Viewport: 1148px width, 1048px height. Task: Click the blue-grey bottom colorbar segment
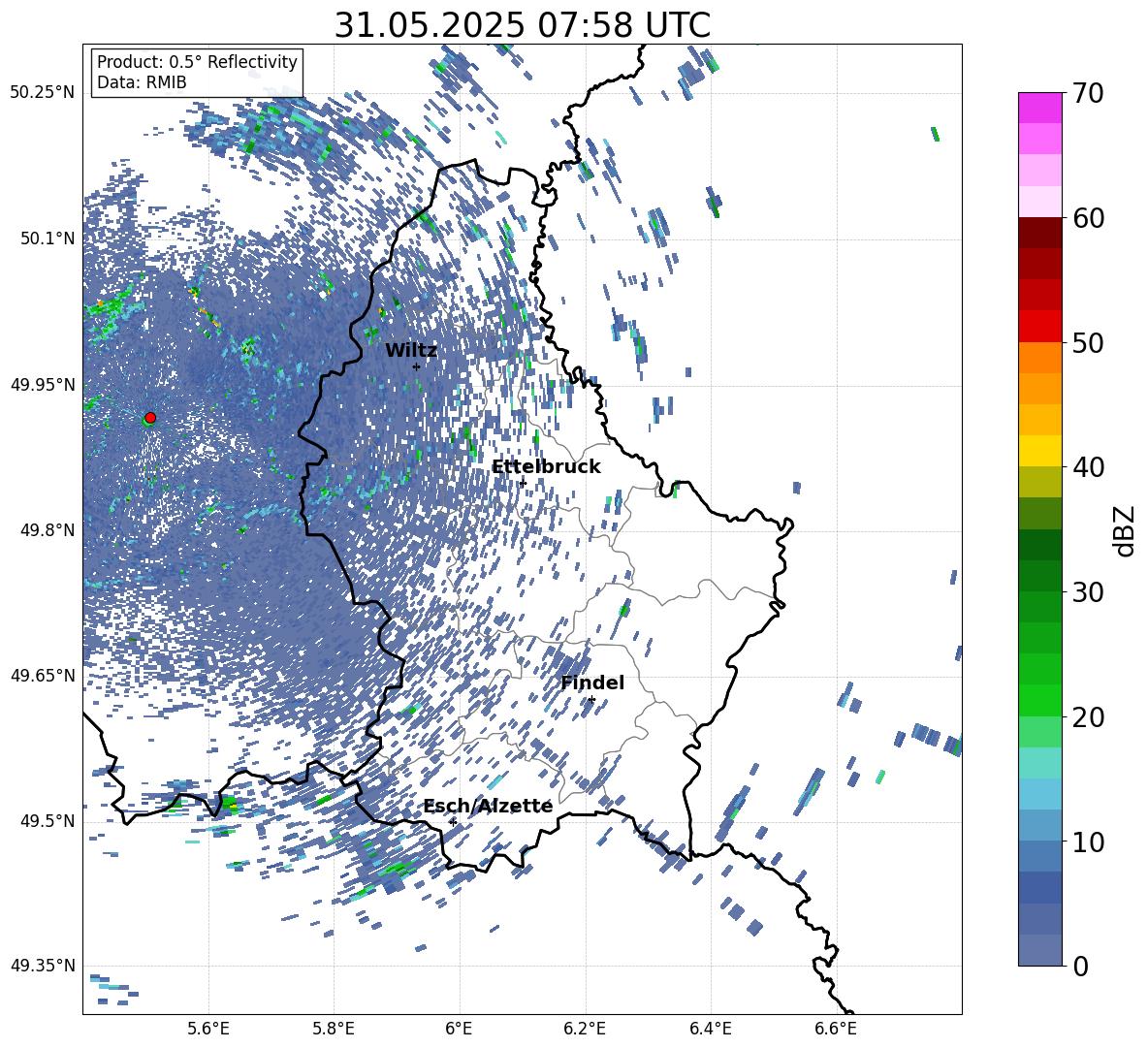click(x=1039, y=950)
